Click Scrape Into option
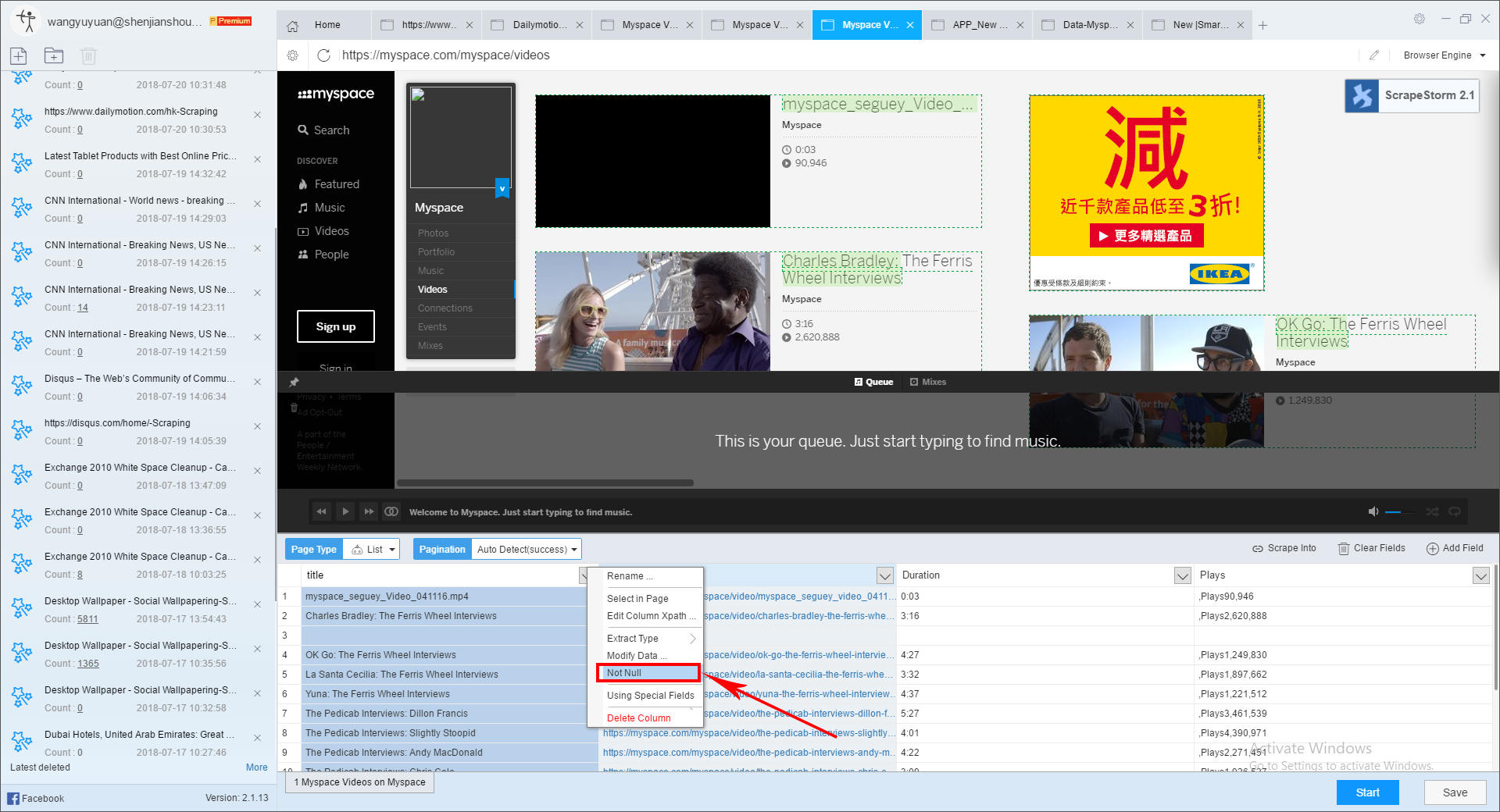1500x812 pixels. pyautogui.click(x=1284, y=548)
